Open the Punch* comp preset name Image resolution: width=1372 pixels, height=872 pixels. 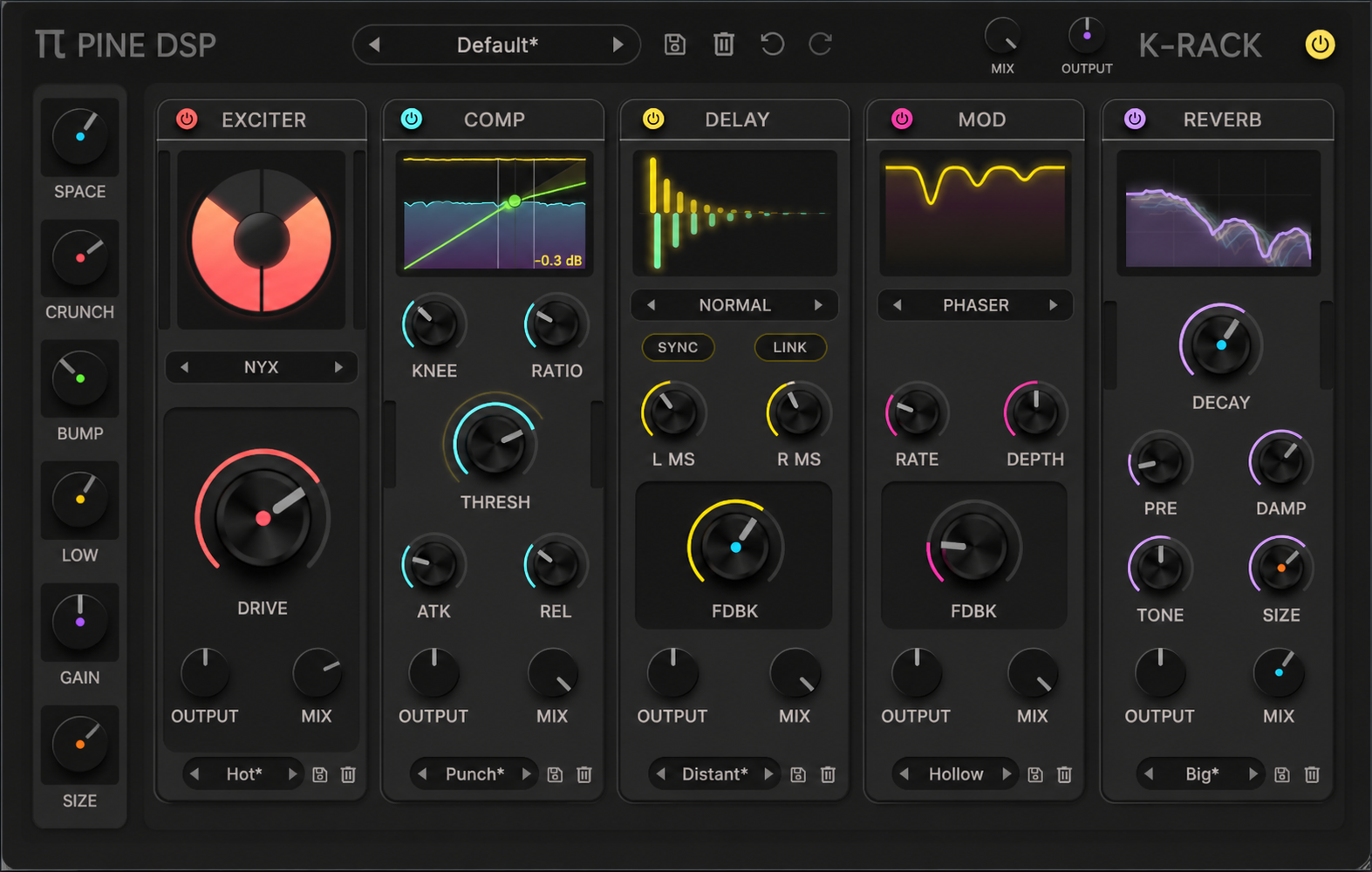tap(475, 774)
